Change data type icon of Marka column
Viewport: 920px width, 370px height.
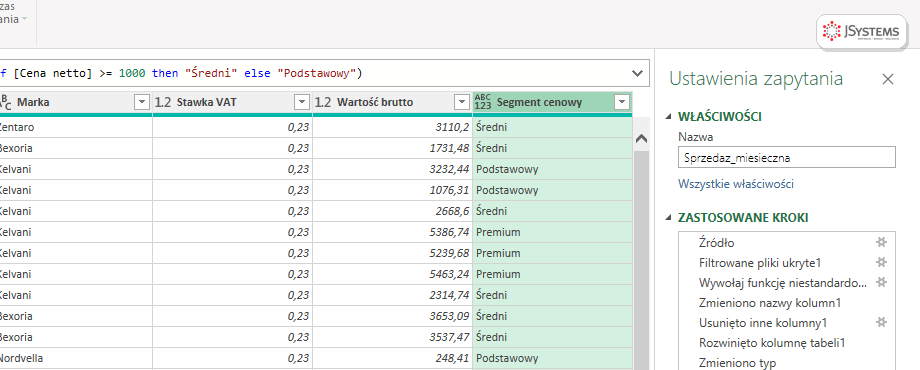(x=5, y=102)
